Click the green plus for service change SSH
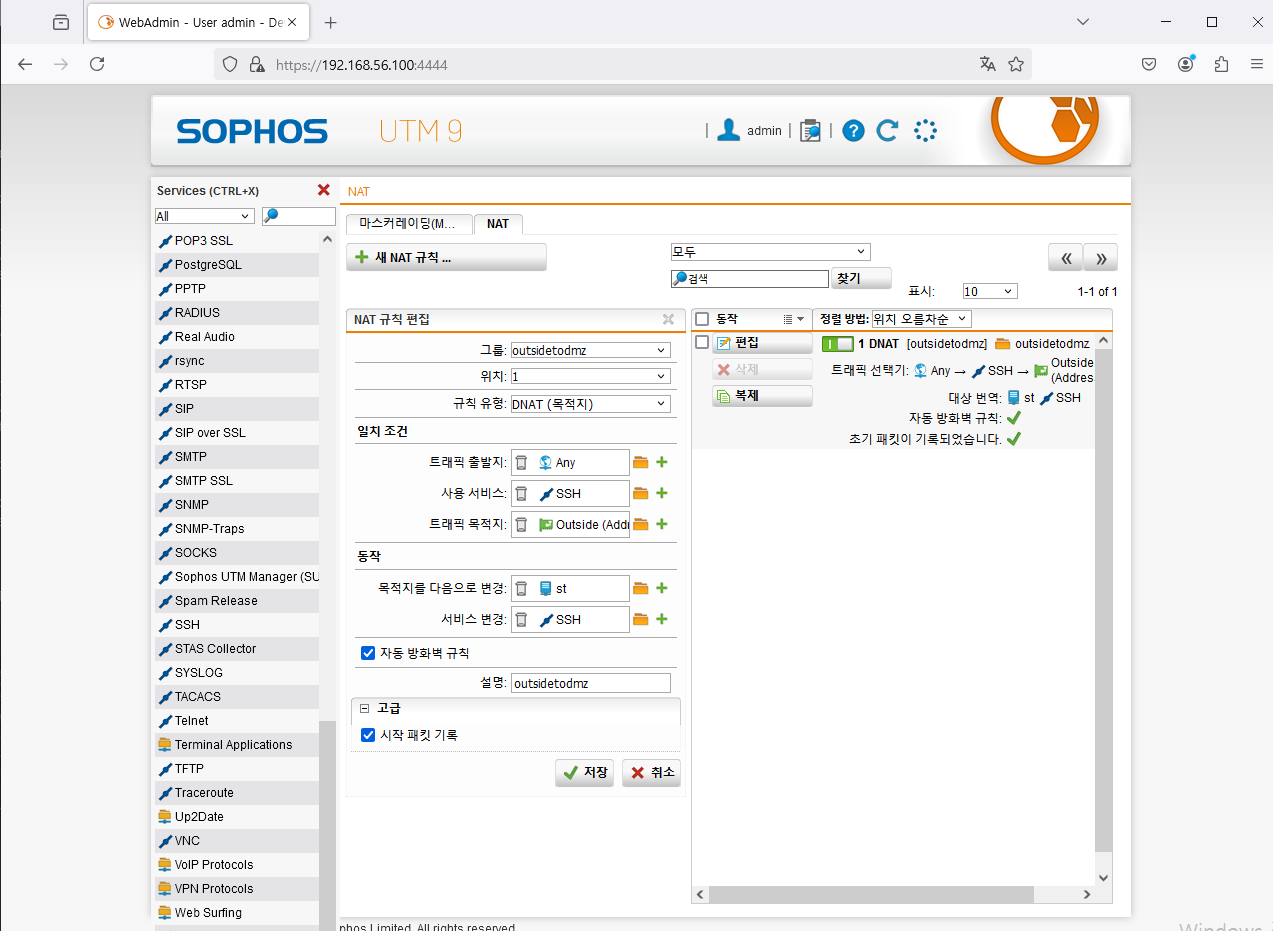The height and width of the screenshot is (931, 1273). pos(662,619)
